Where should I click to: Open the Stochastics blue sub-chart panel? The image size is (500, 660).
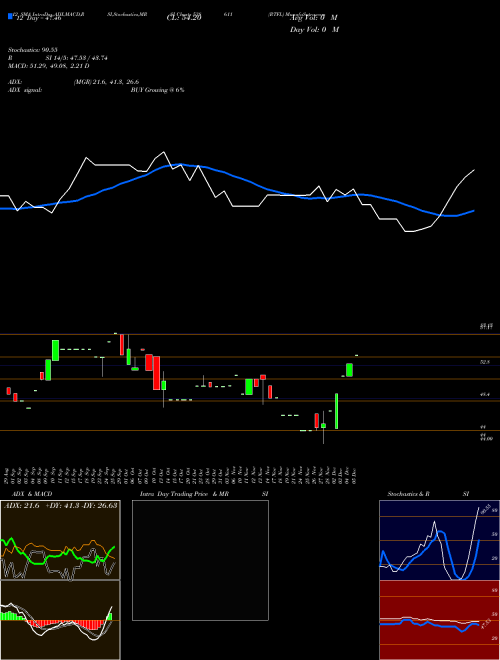click(x=439, y=540)
